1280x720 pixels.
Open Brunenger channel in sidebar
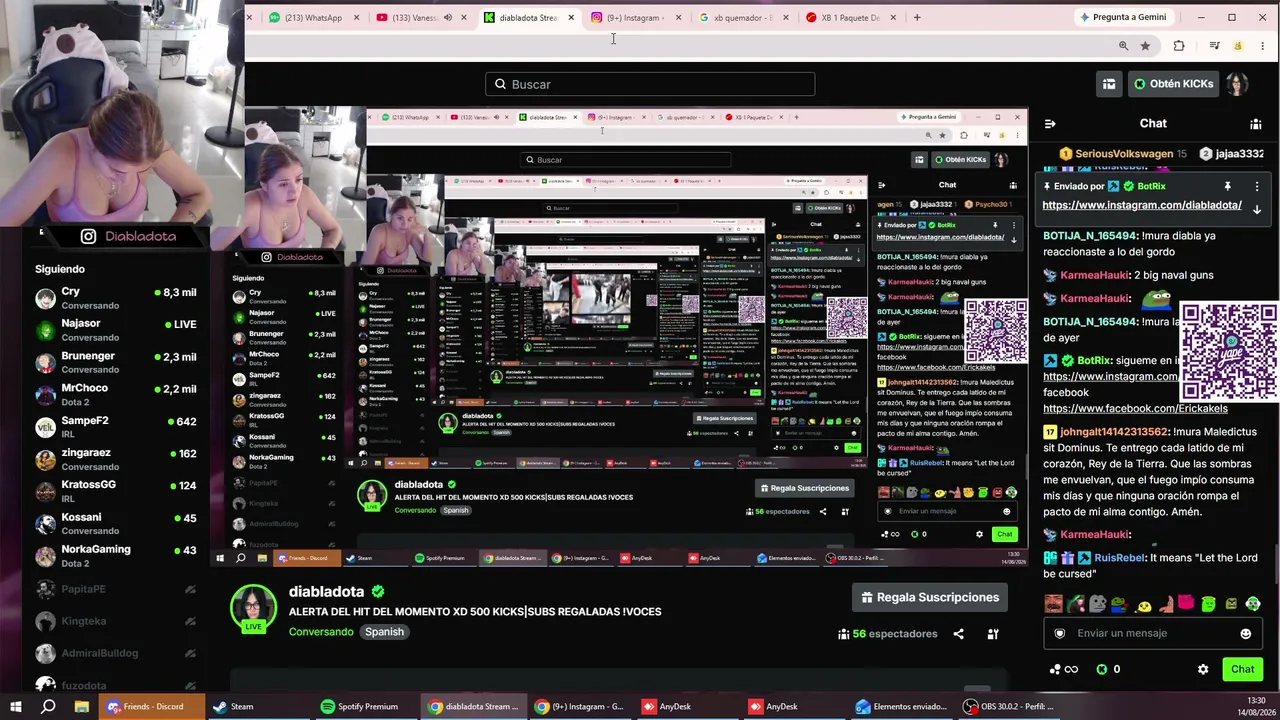click(x=115, y=362)
